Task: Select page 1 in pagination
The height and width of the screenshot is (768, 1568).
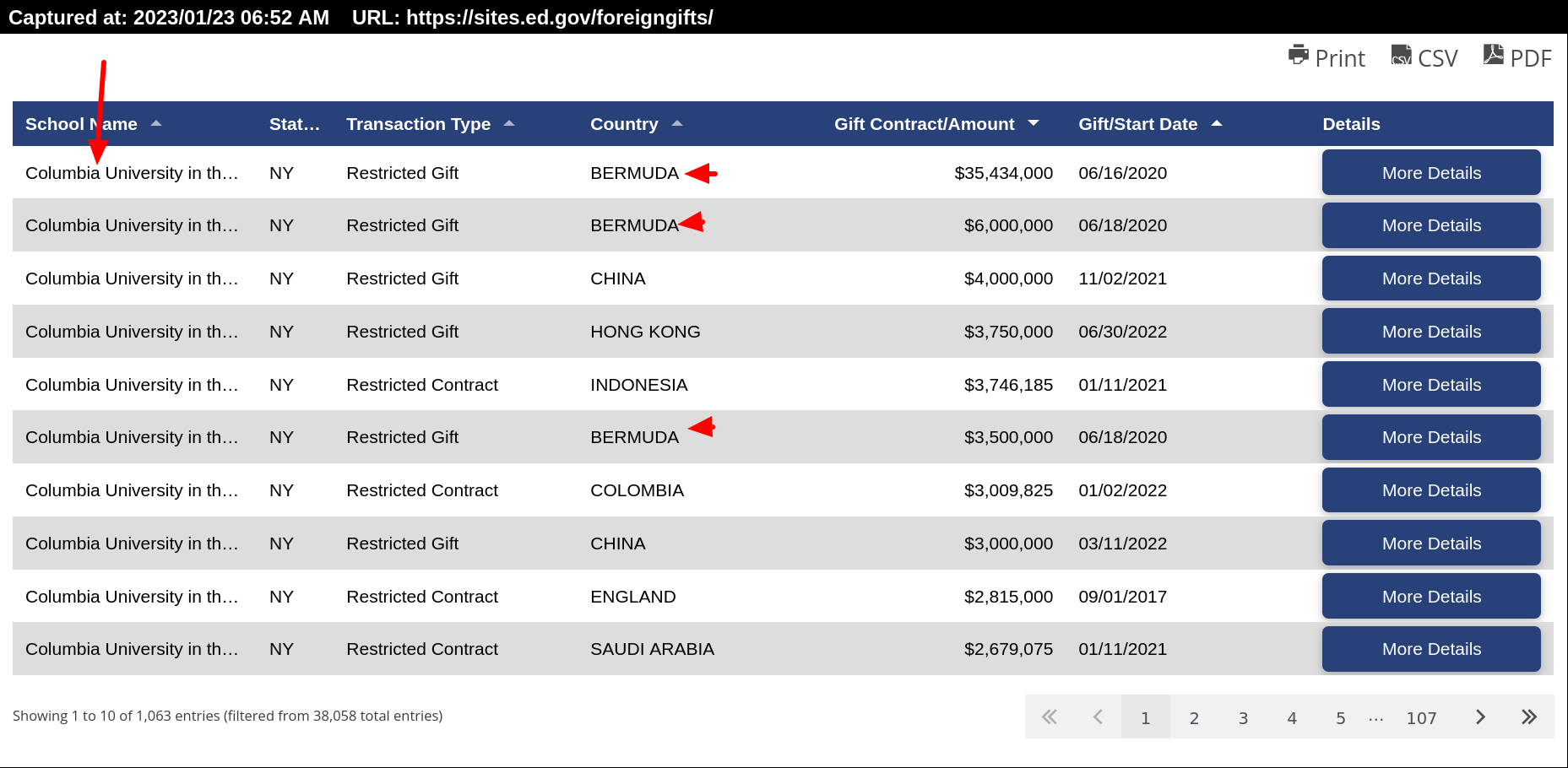Action: tap(1146, 717)
